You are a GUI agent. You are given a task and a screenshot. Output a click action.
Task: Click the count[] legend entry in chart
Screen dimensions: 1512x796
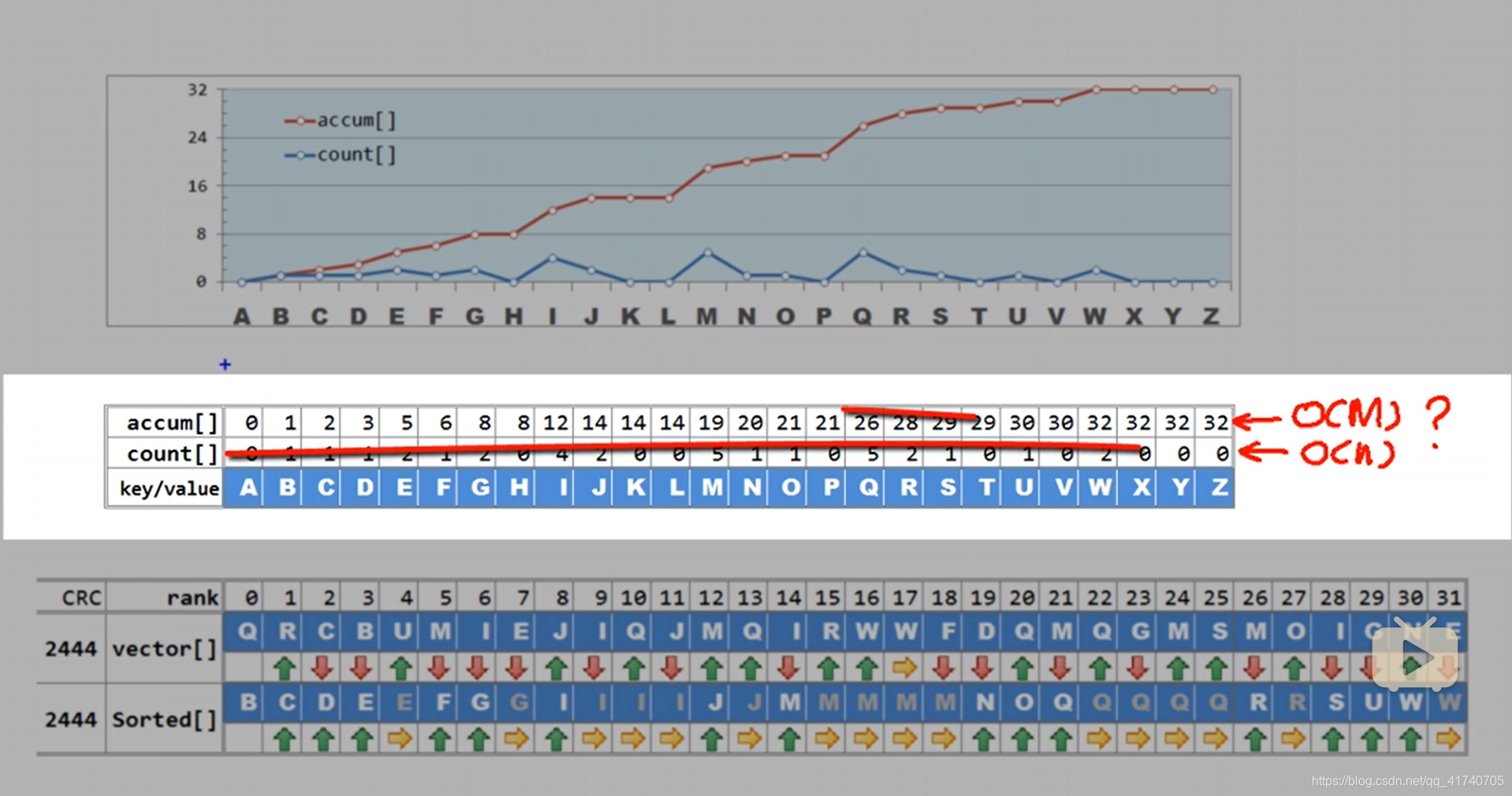[340, 155]
